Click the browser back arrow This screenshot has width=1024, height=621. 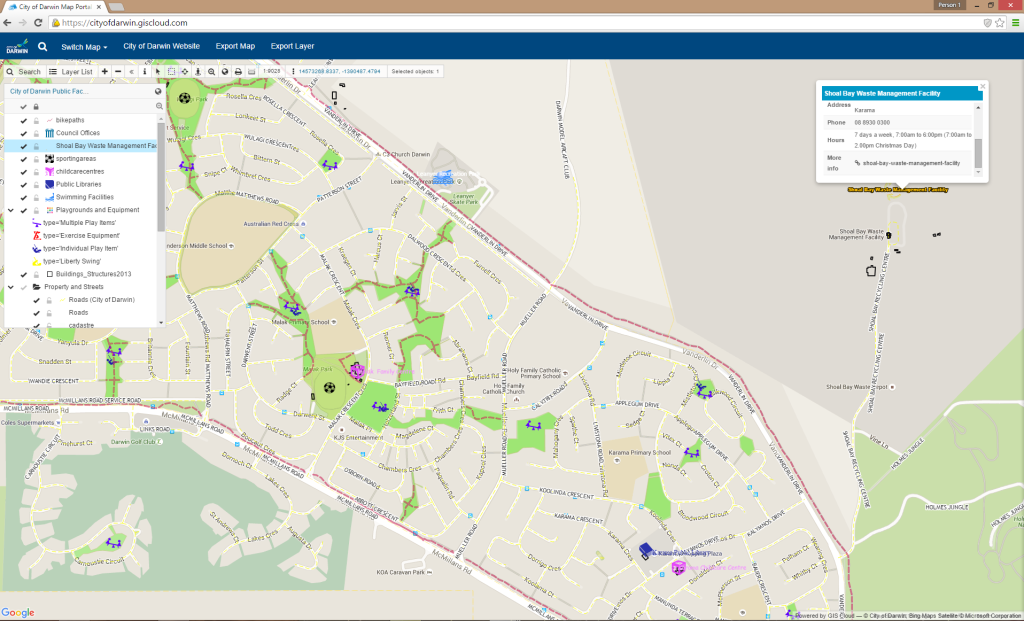(x=7, y=23)
